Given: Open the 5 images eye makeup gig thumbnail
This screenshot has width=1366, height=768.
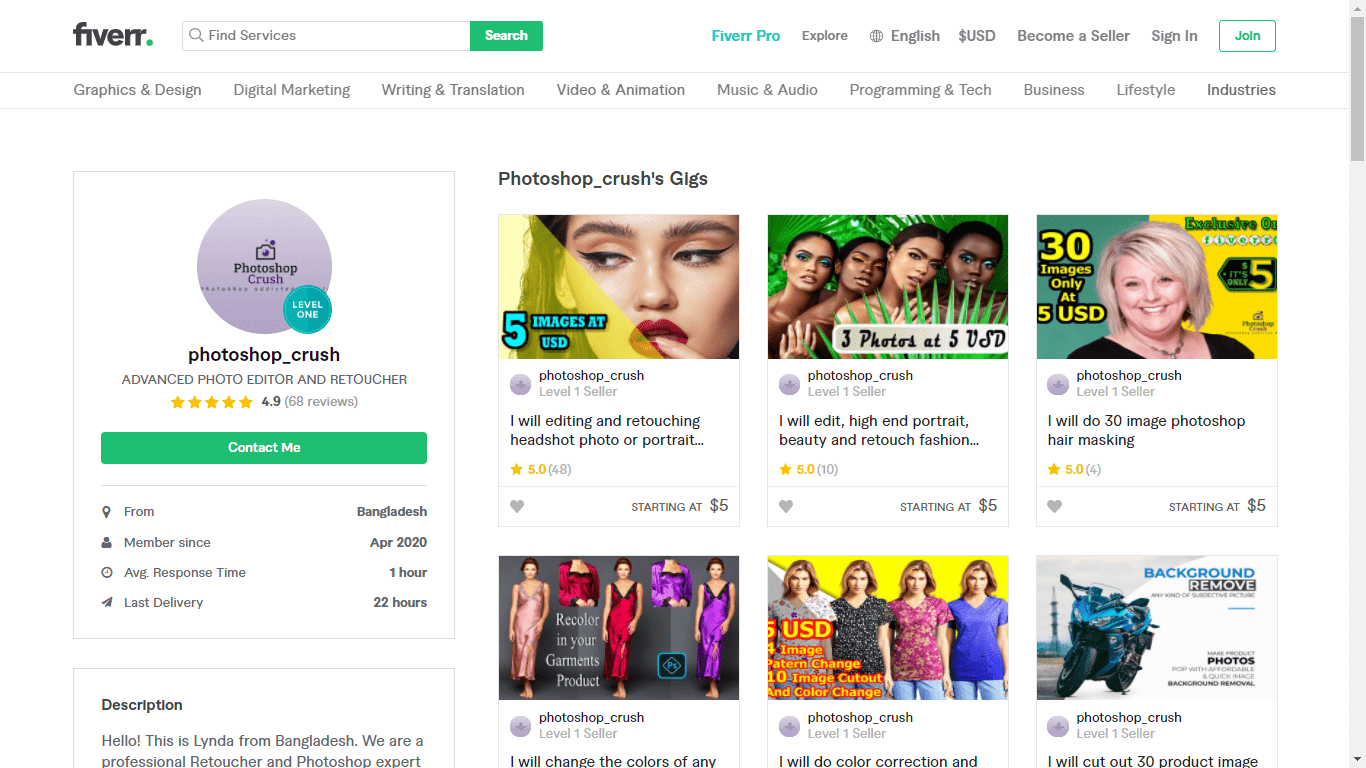Looking at the screenshot, I should pos(619,287).
